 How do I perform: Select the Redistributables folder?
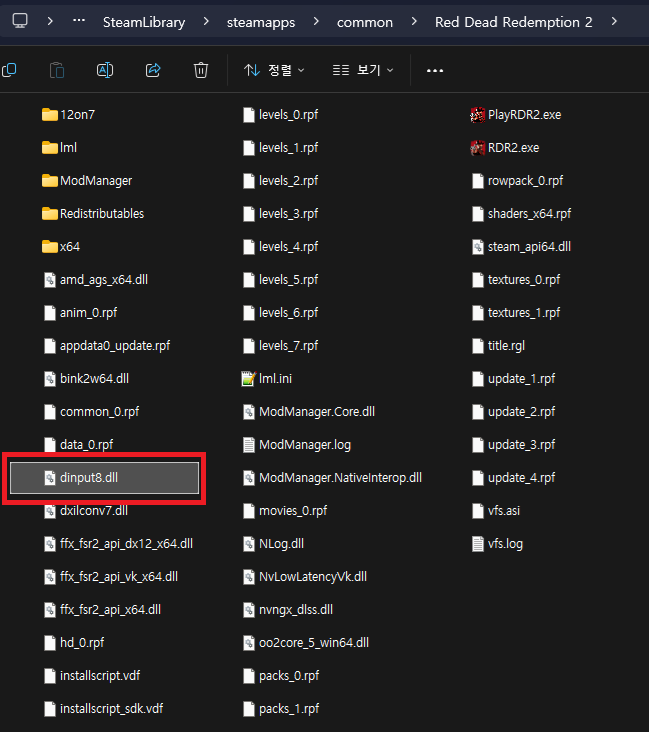point(93,214)
